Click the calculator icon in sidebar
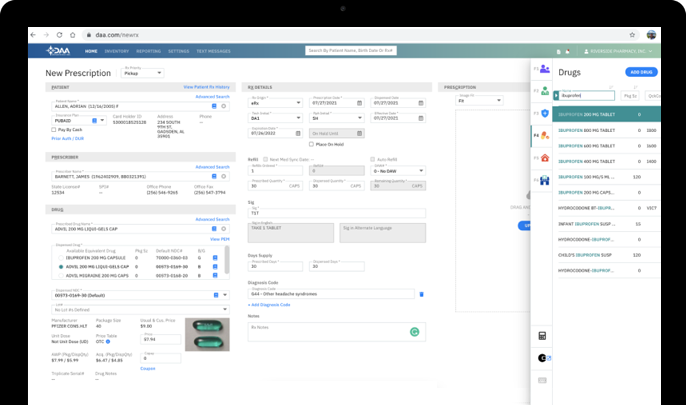 542,336
